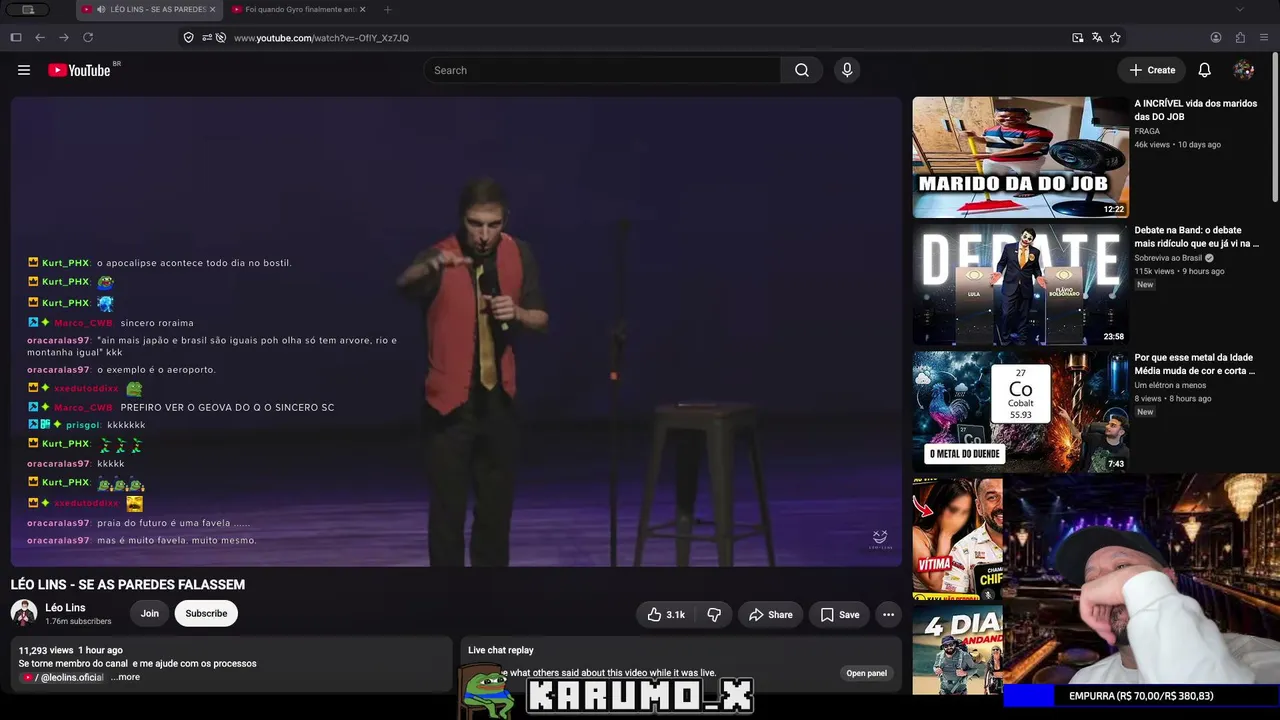Switch to the 'LÉO LINS - SE AS PAREDES' tab

(x=148, y=10)
